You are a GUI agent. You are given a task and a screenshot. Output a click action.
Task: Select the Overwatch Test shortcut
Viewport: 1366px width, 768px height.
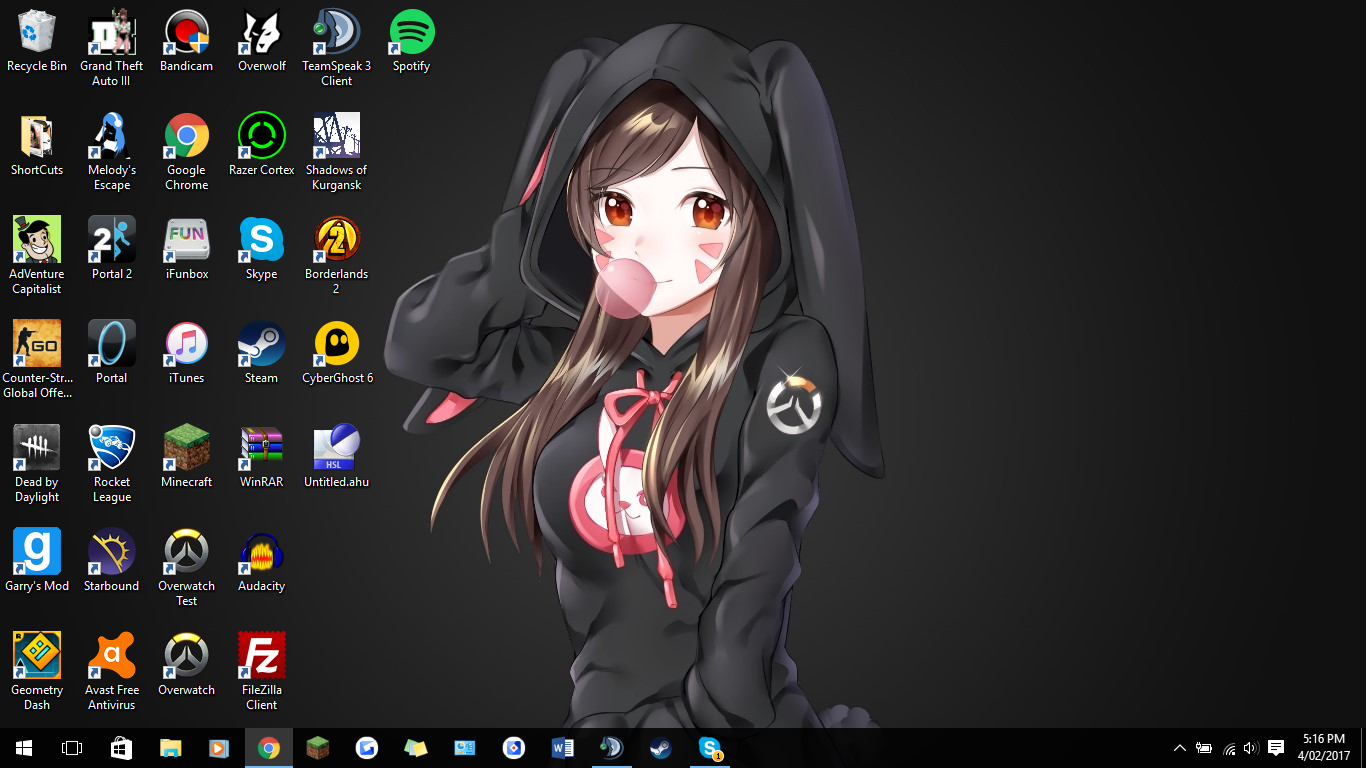click(x=186, y=568)
